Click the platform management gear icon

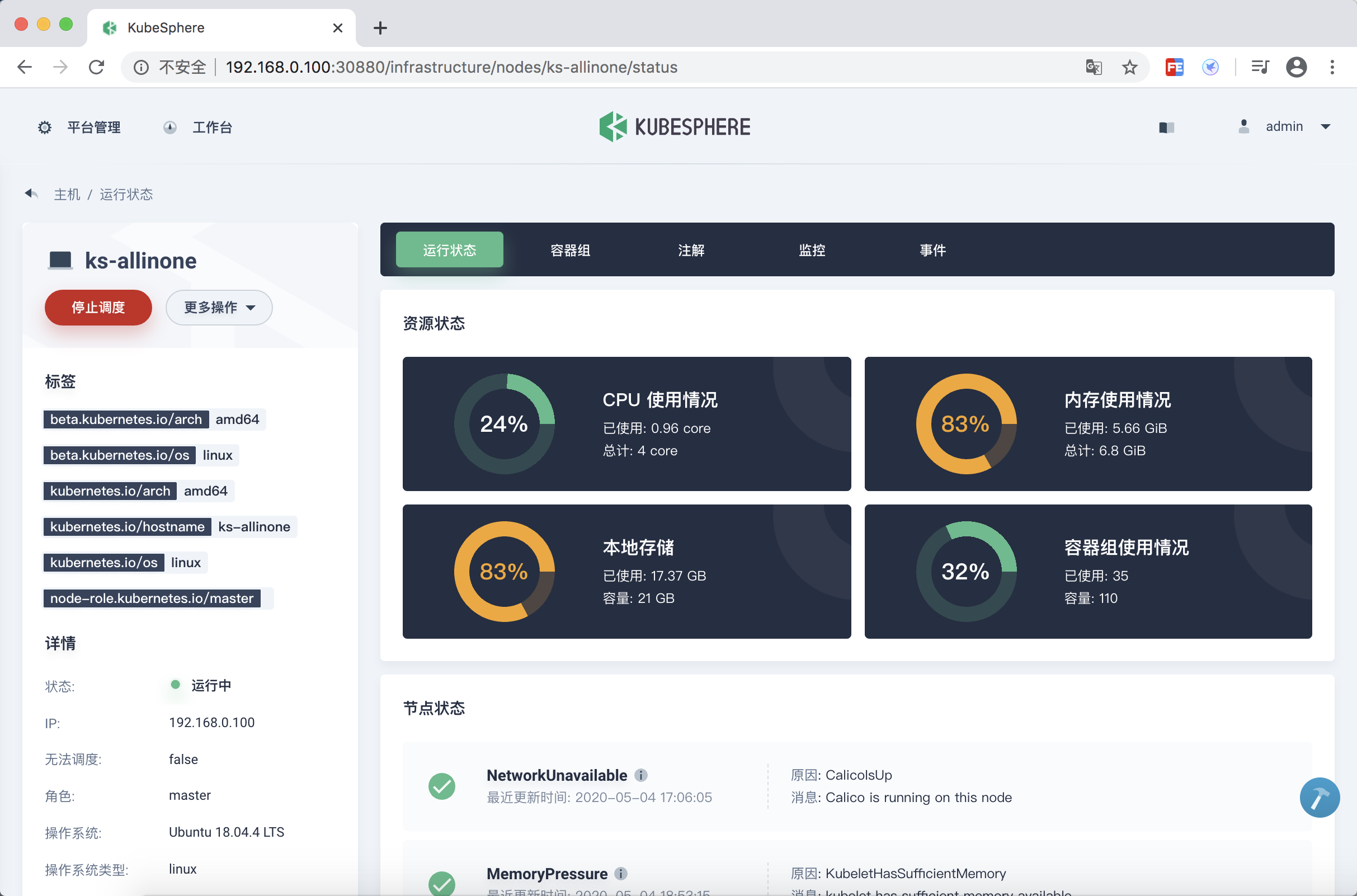point(45,128)
